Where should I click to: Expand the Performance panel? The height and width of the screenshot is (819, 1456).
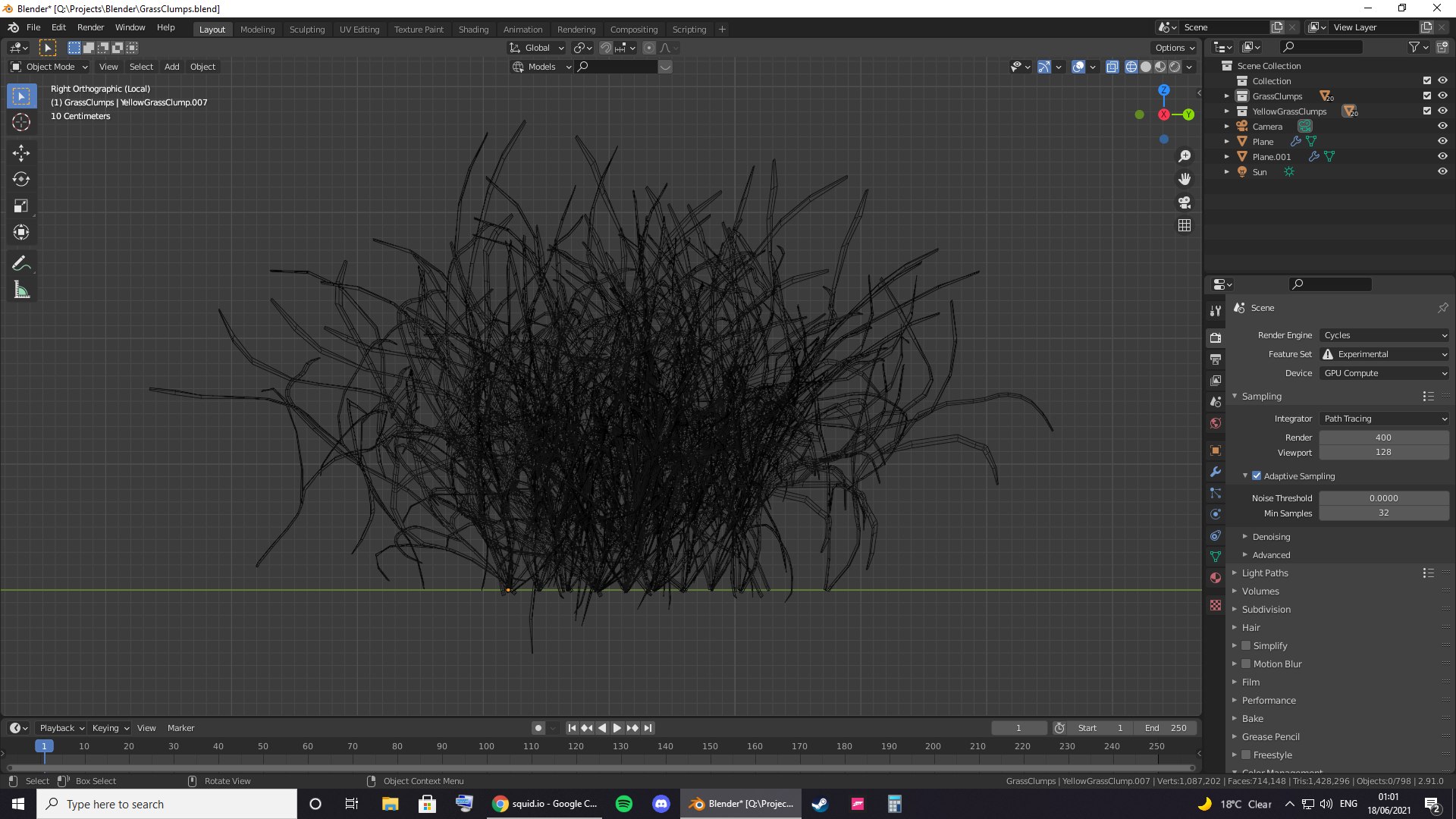click(1268, 701)
